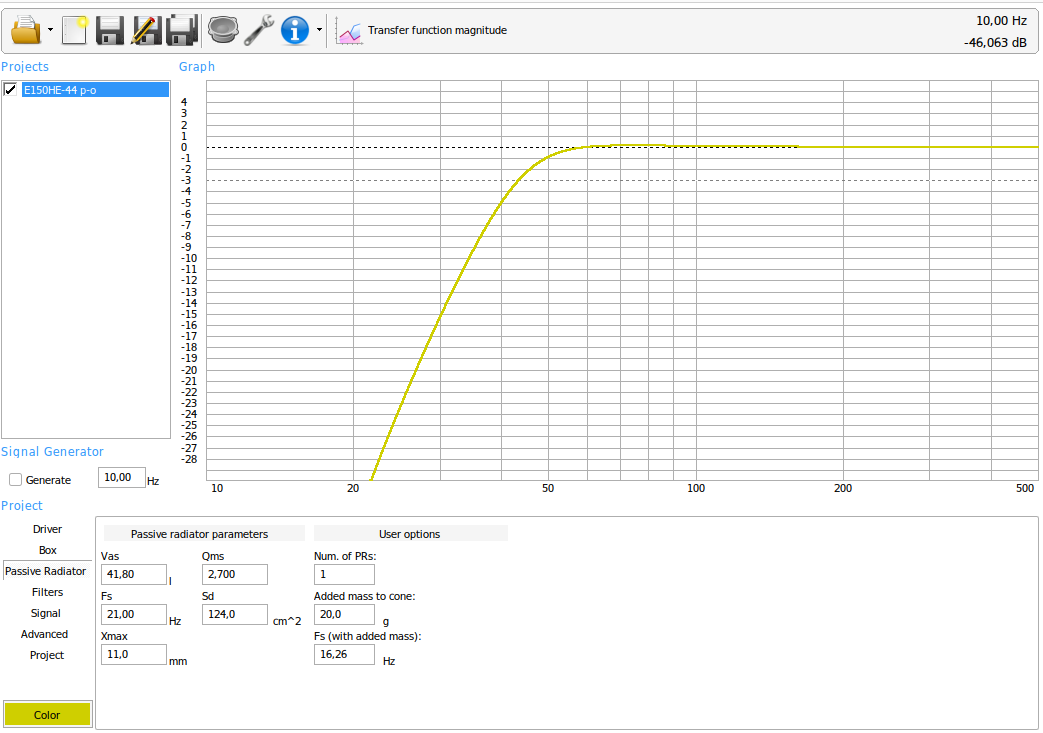This screenshot has width=1043, height=733.
Task: Create a new project with the blank page icon
Action: (75, 30)
